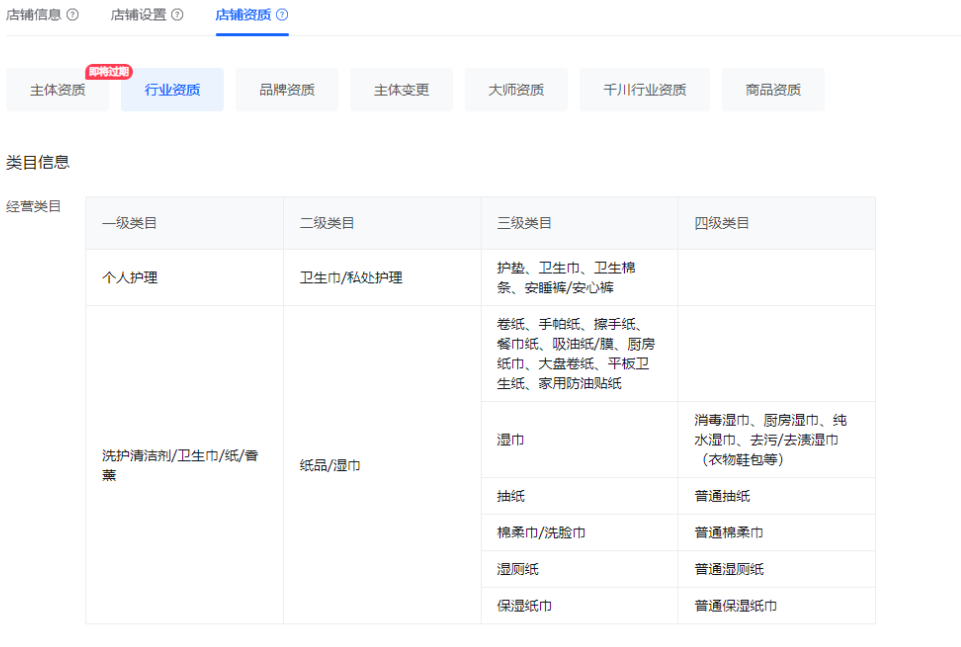Open the 主体资质 sub-tab

point(57,90)
